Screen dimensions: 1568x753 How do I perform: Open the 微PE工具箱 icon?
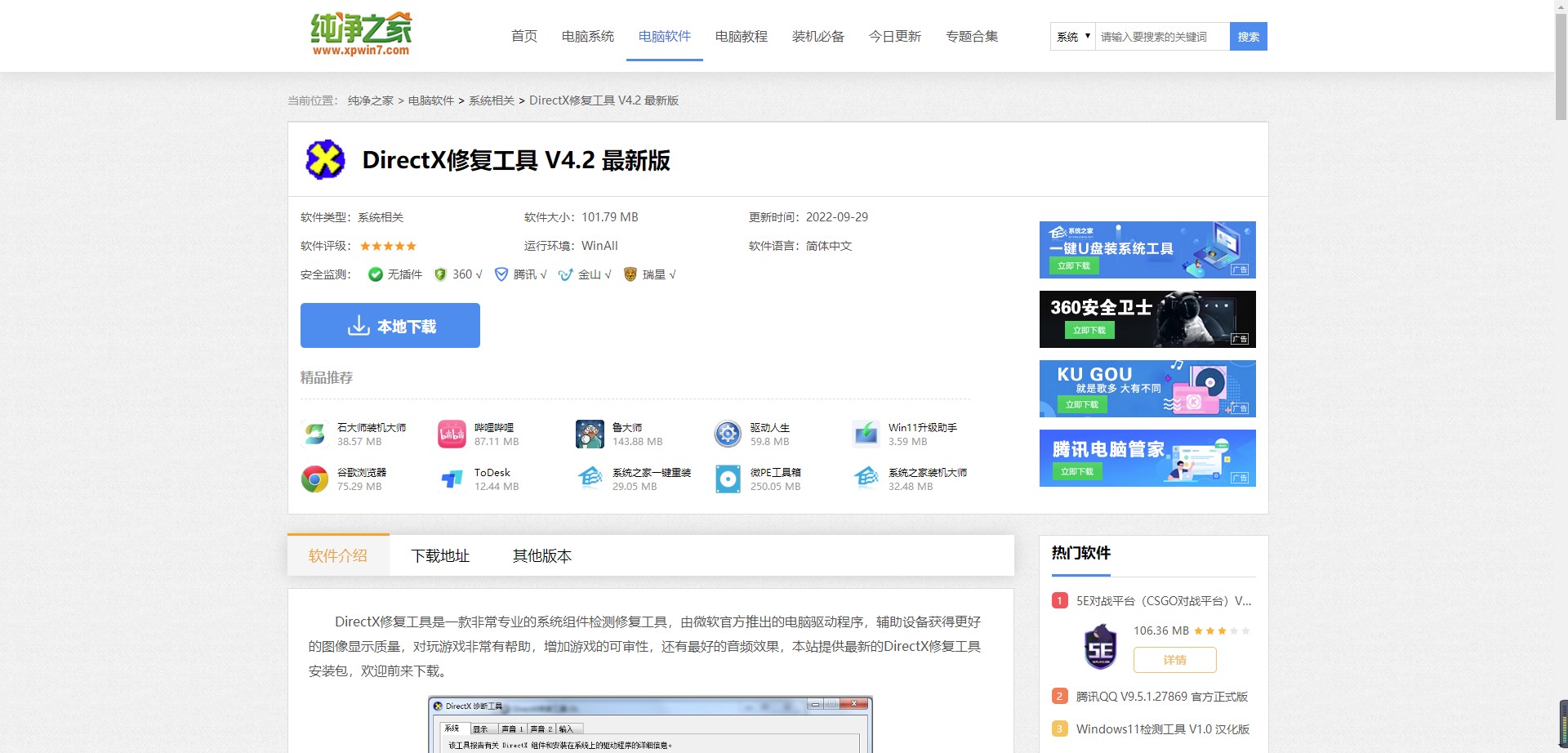point(728,479)
